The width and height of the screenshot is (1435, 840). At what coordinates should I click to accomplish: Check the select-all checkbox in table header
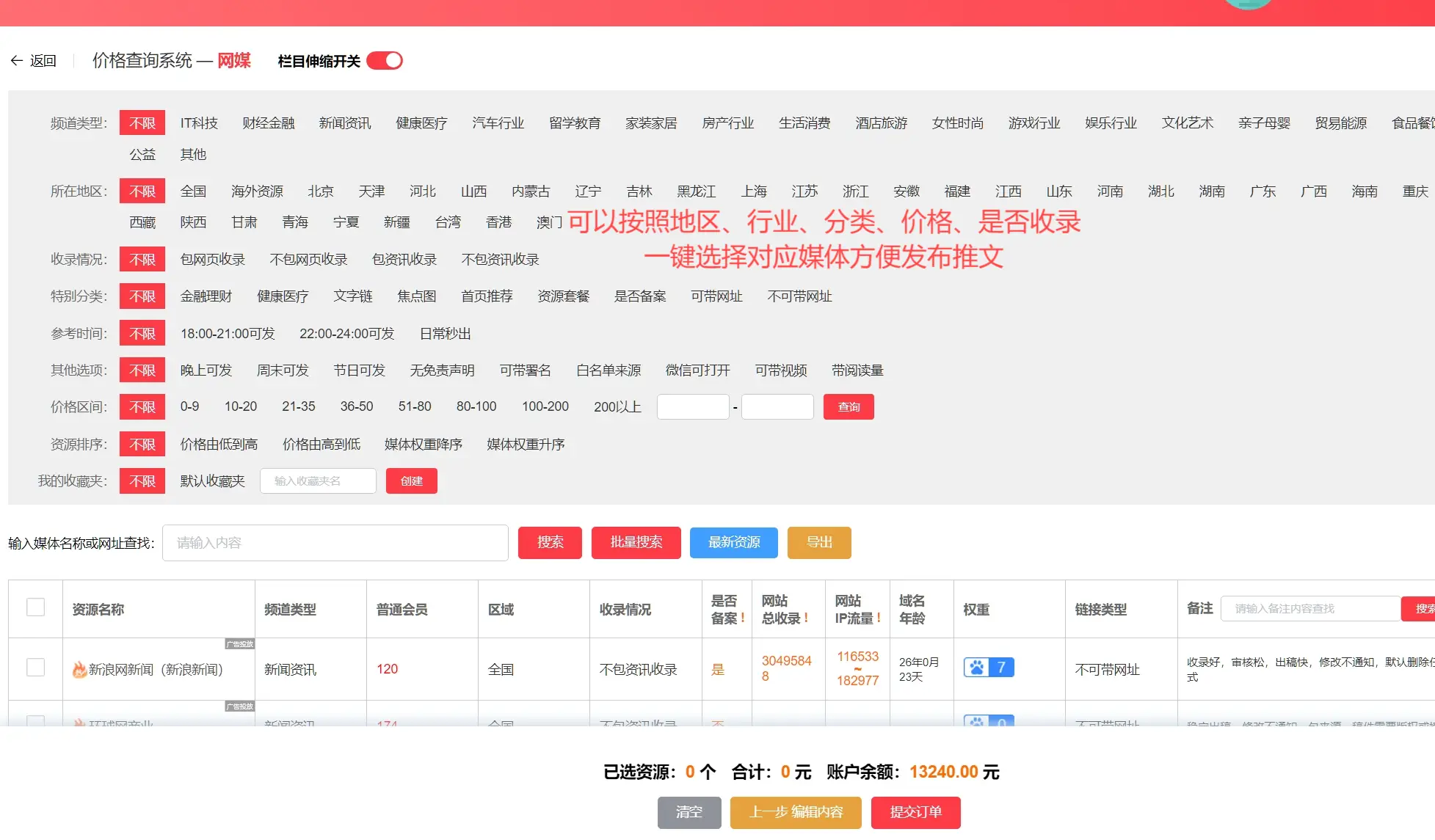35,607
